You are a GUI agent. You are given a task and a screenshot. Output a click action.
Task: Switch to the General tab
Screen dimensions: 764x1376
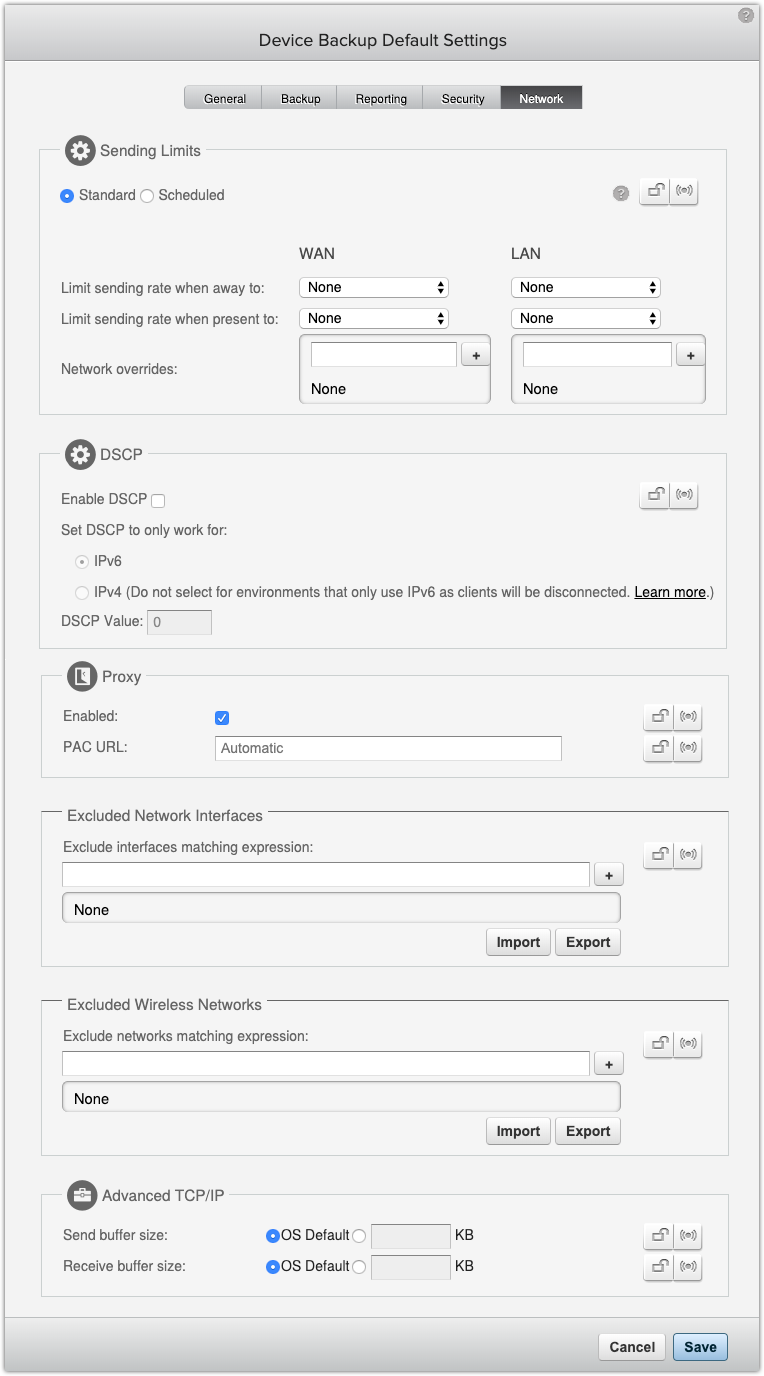pos(222,97)
